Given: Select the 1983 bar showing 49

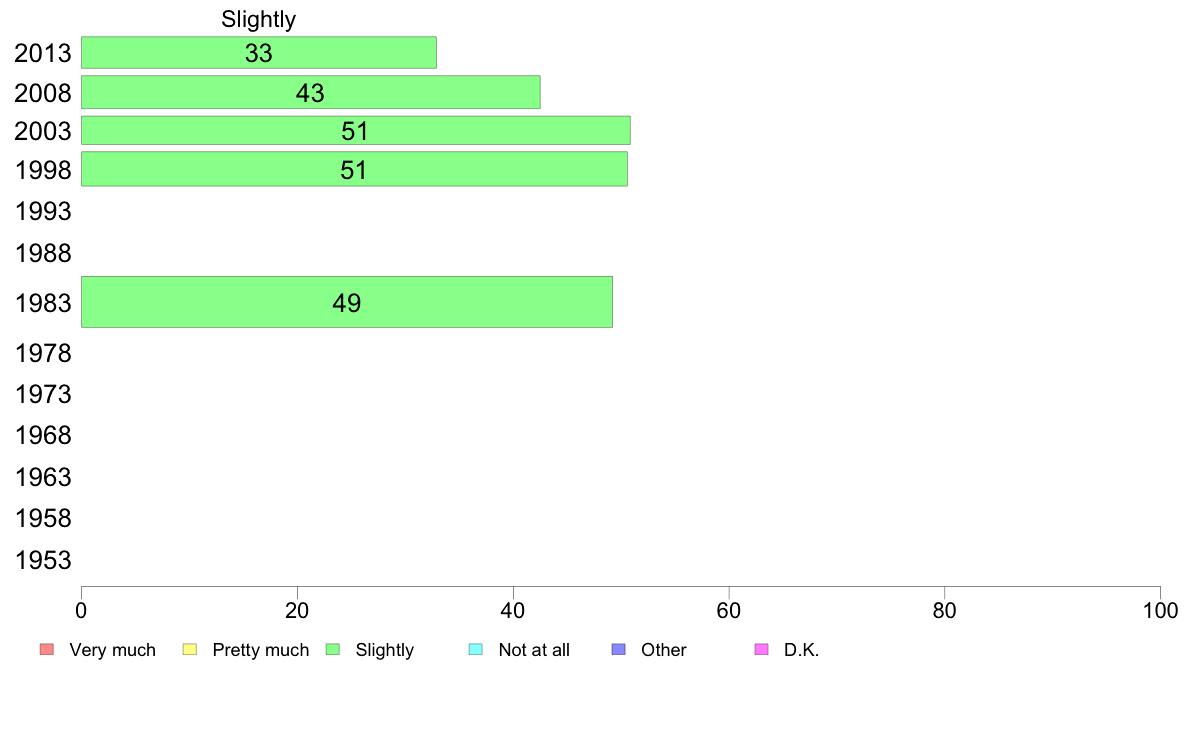Looking at the screenshot, I should pyautogui.click(x=346, y=302).
